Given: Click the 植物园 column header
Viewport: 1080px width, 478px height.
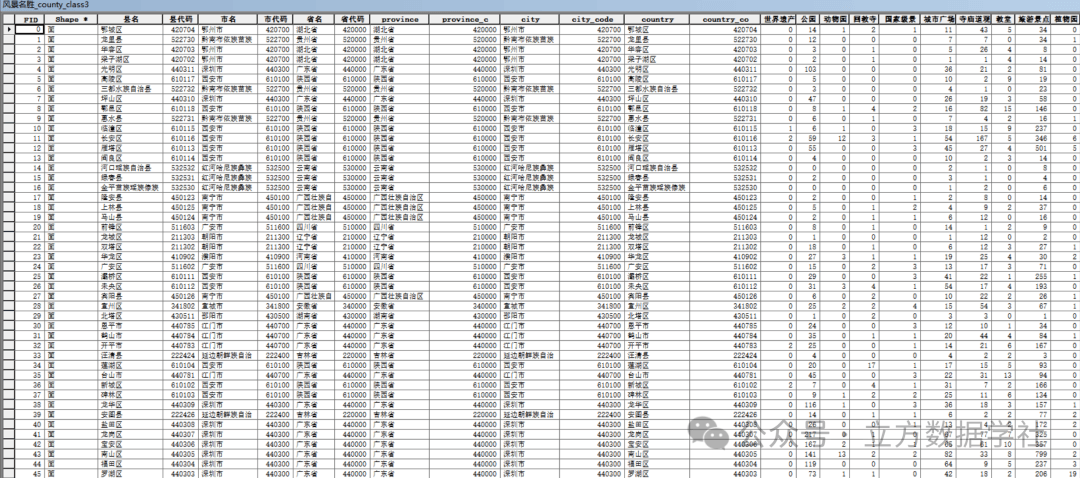Looking at the screenshot, I should tap(1065, 19).
